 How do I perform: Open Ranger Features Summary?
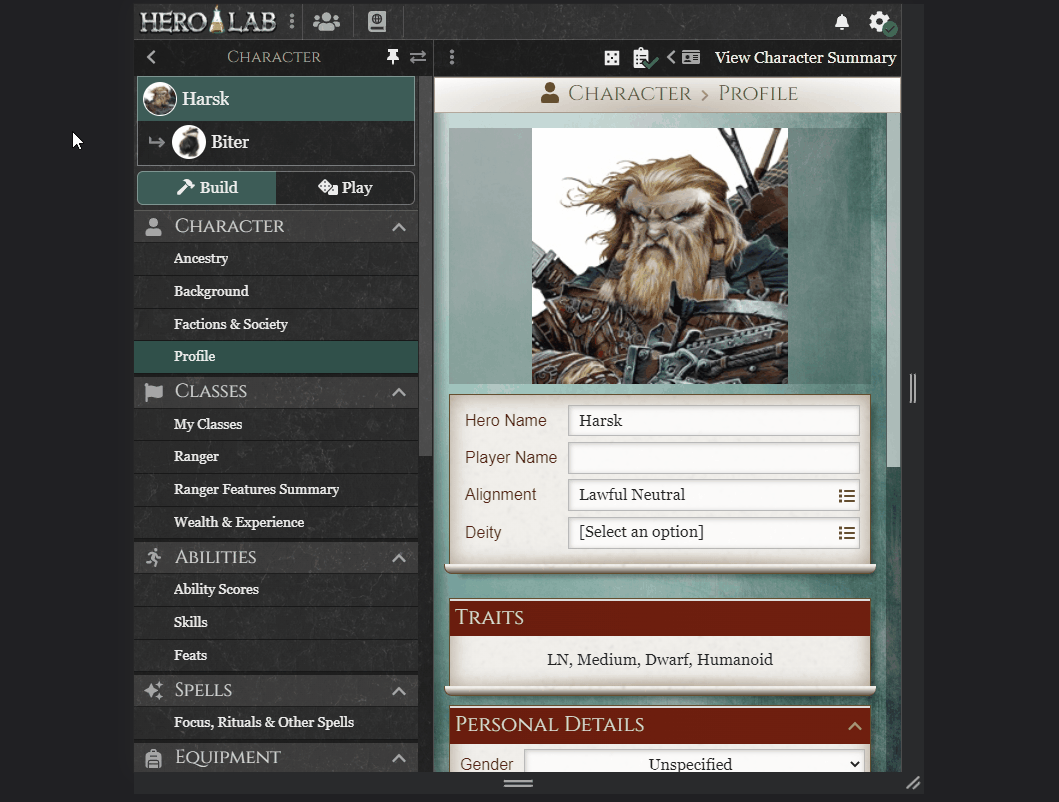pyautogui.click(x=276, y=490)
